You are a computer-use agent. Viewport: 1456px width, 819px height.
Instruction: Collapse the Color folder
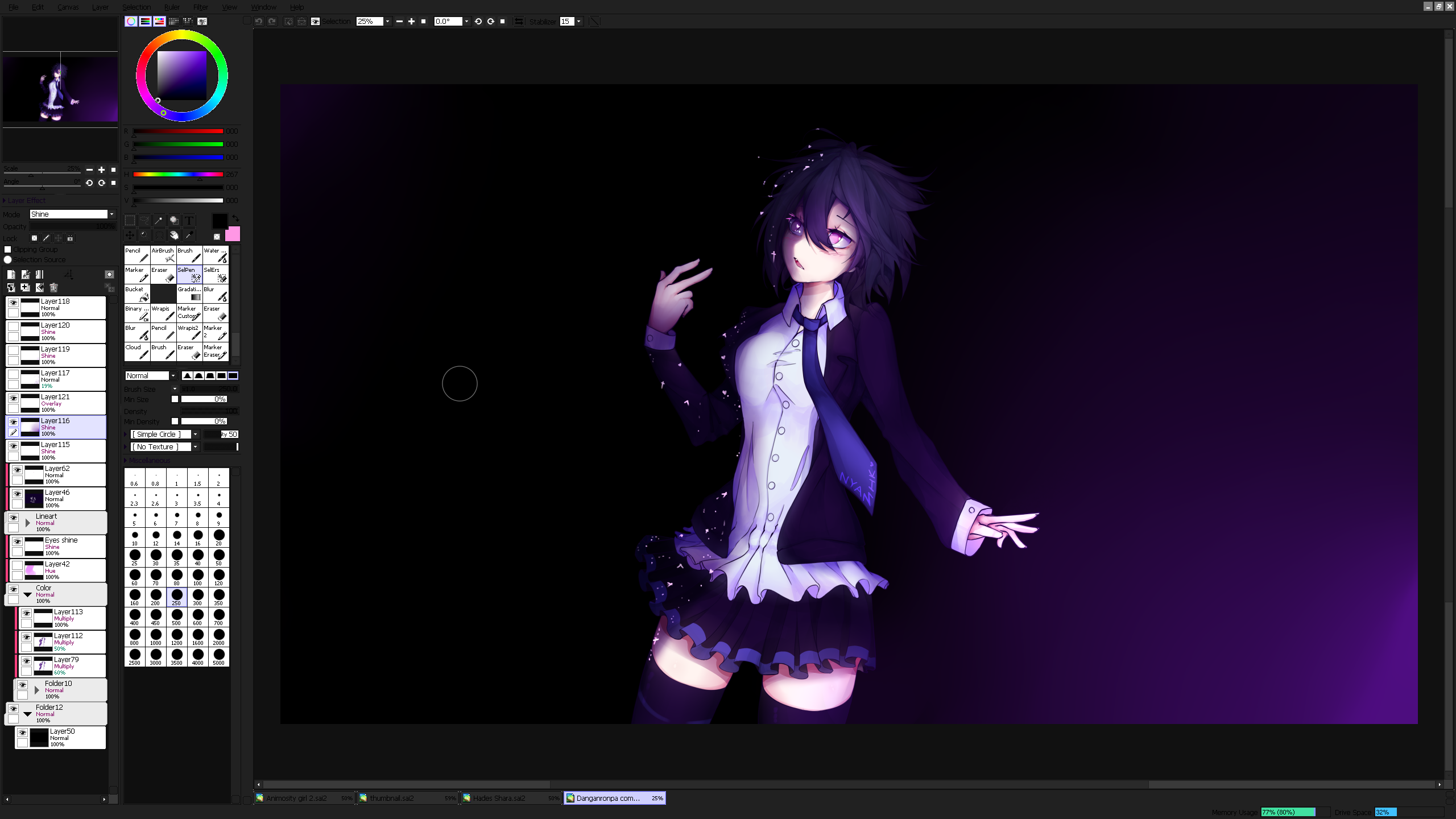tap(27, 594)
